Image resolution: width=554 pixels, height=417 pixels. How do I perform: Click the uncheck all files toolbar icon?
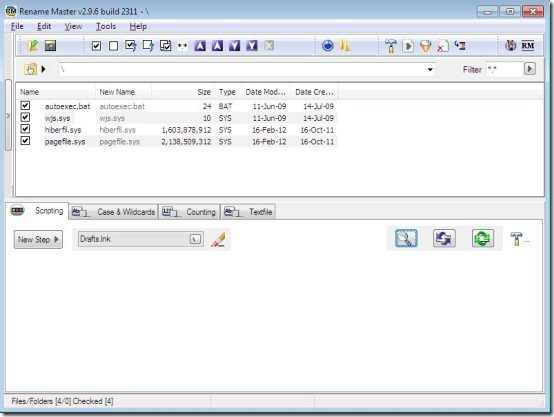point(113,46)
